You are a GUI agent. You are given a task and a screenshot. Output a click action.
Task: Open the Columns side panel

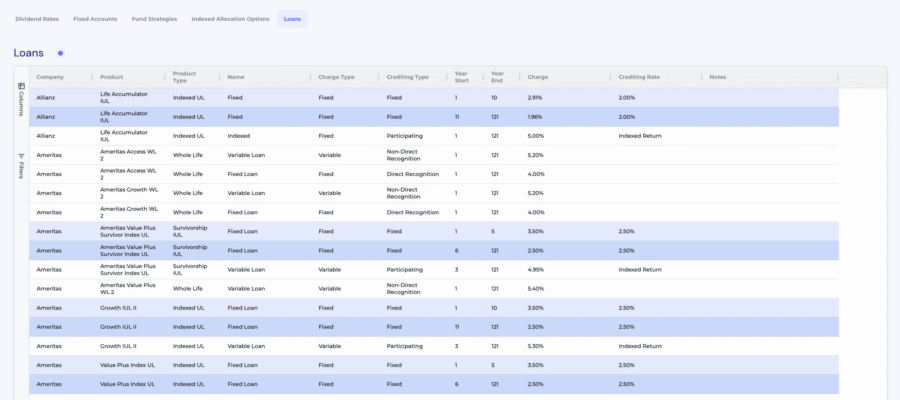pos(21,99)
